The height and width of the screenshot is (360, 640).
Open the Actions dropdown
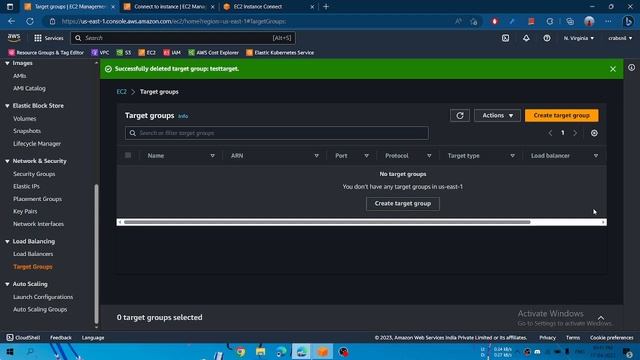point(497,116)
